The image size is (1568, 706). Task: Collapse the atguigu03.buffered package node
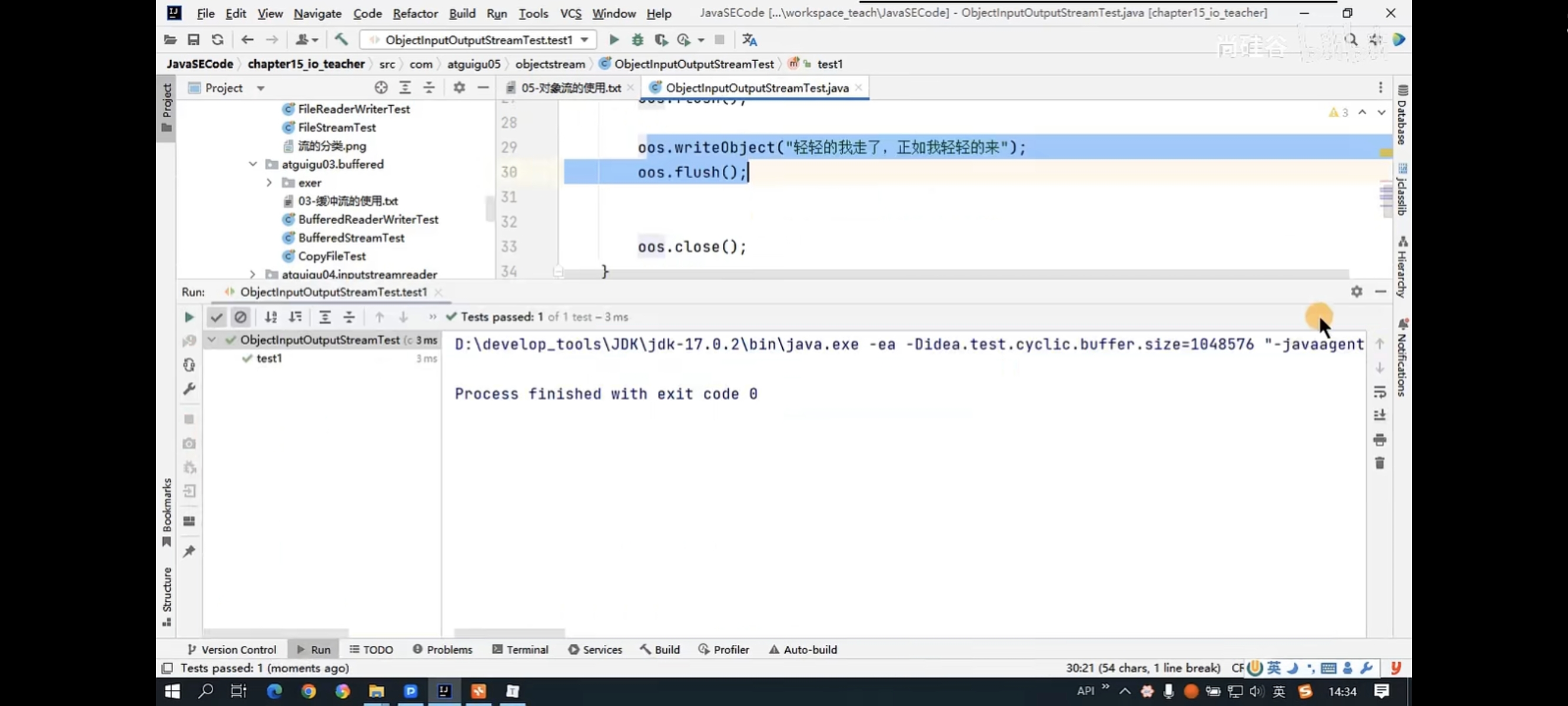(253, 164)
